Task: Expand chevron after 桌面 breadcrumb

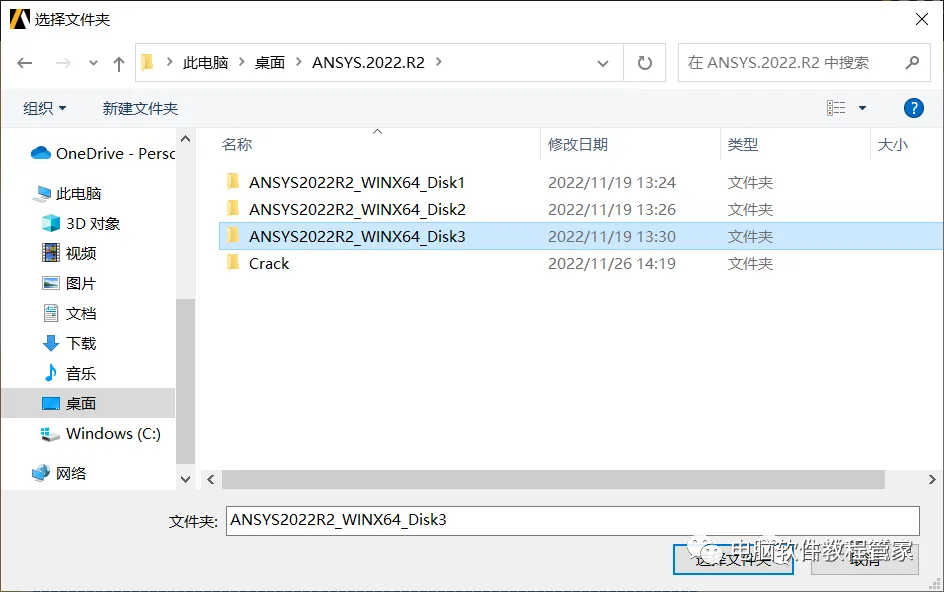Action: [x=298, y=62]
